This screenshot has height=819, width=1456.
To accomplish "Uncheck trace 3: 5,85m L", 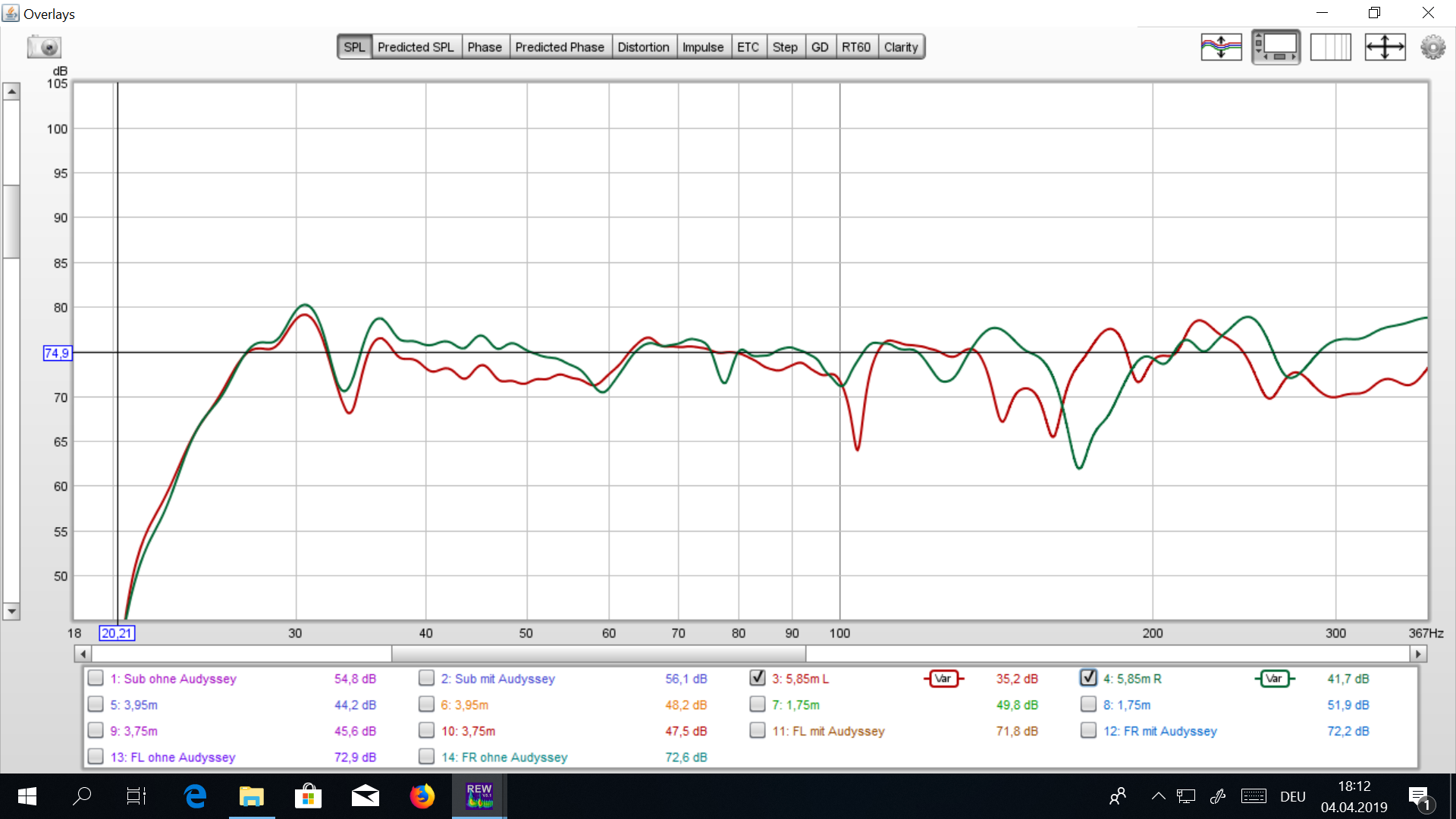I will [758, 678].
